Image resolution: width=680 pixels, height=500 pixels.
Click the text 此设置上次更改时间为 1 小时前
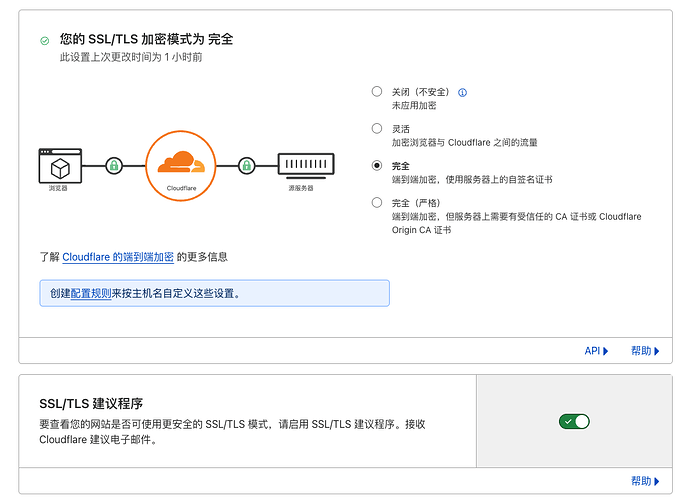point(131,57)
